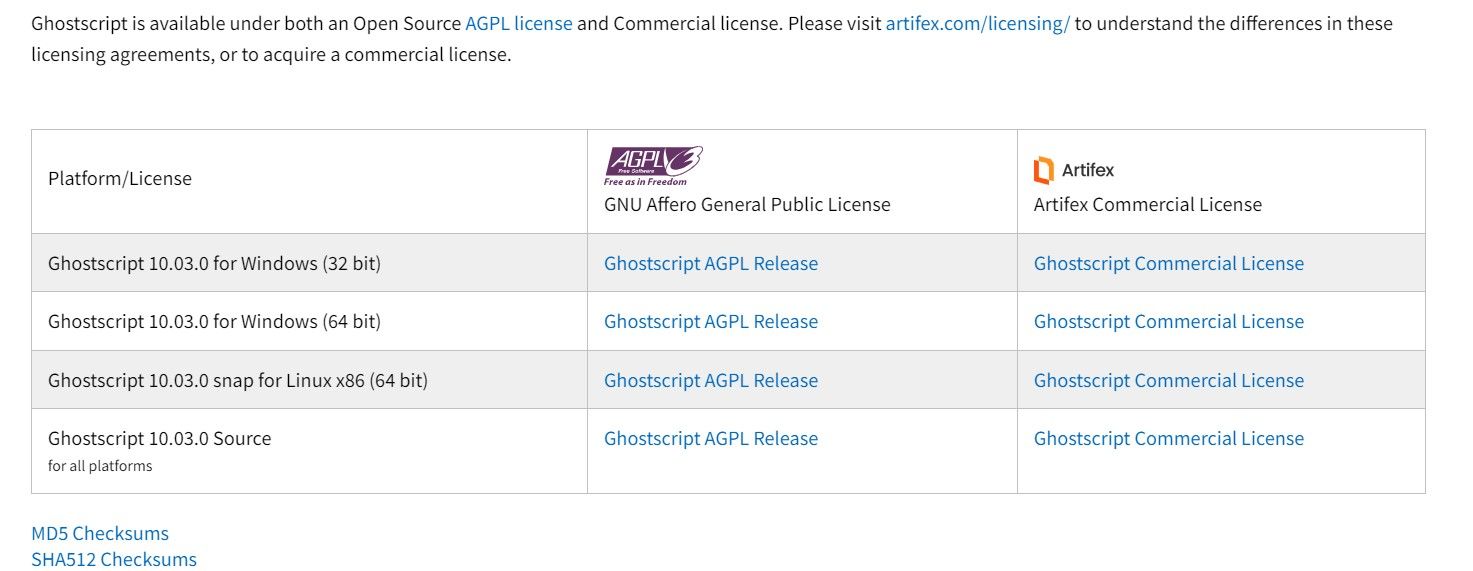The width and height of the screenshot is (1473, 571).
Task: Download Linux x86 snap Ghostscript AGPL Release
Action: [710, 381]
